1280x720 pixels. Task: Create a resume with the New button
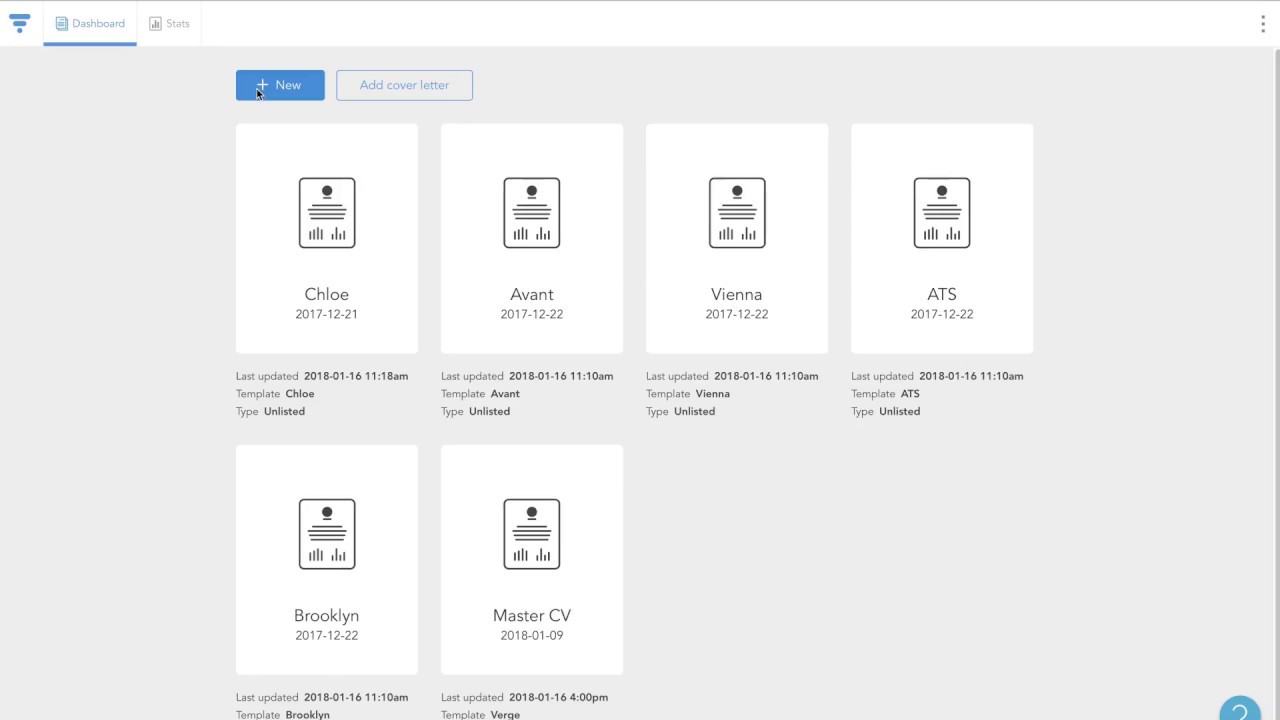click(x=280, y=85)
